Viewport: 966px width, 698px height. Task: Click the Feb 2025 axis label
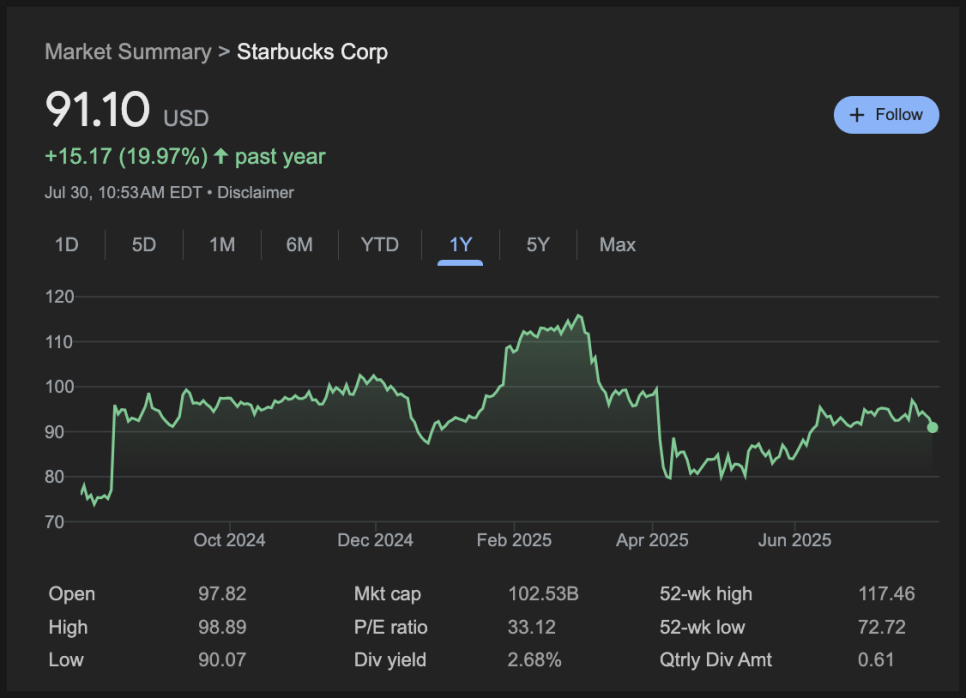click(x=514, y=540)
